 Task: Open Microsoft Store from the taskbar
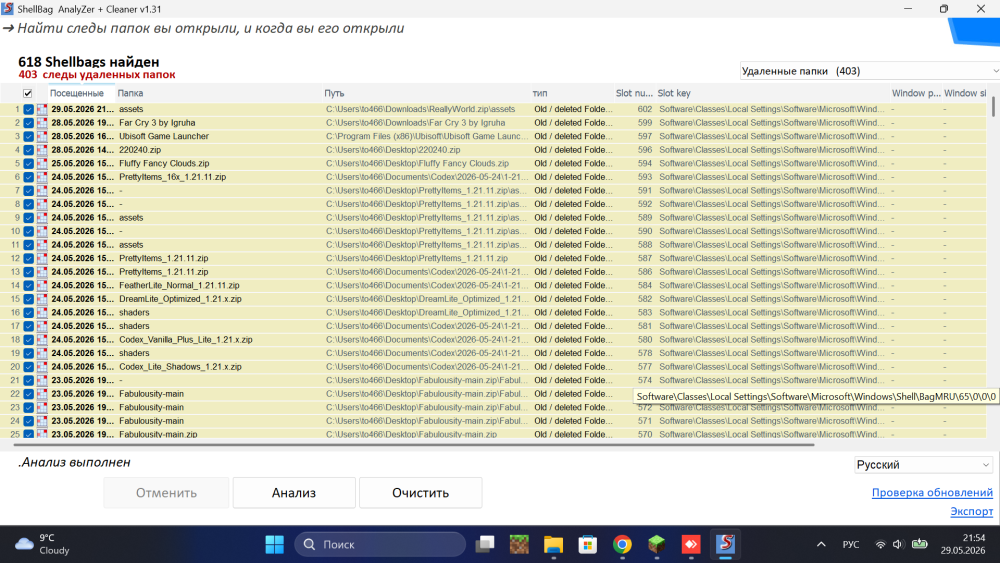tap(588, 545)
